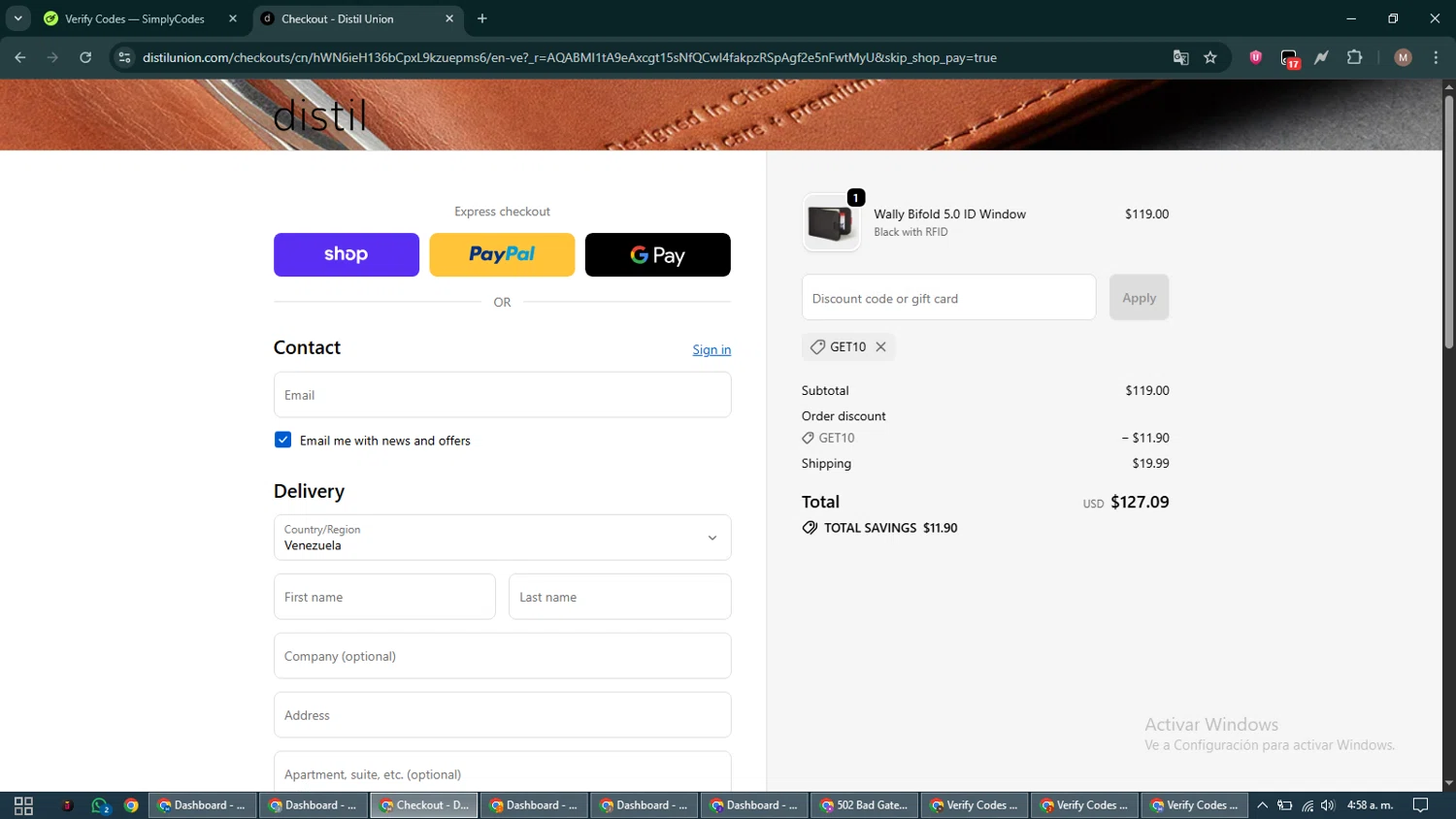Open the tab search dropdown arrow

17,18
